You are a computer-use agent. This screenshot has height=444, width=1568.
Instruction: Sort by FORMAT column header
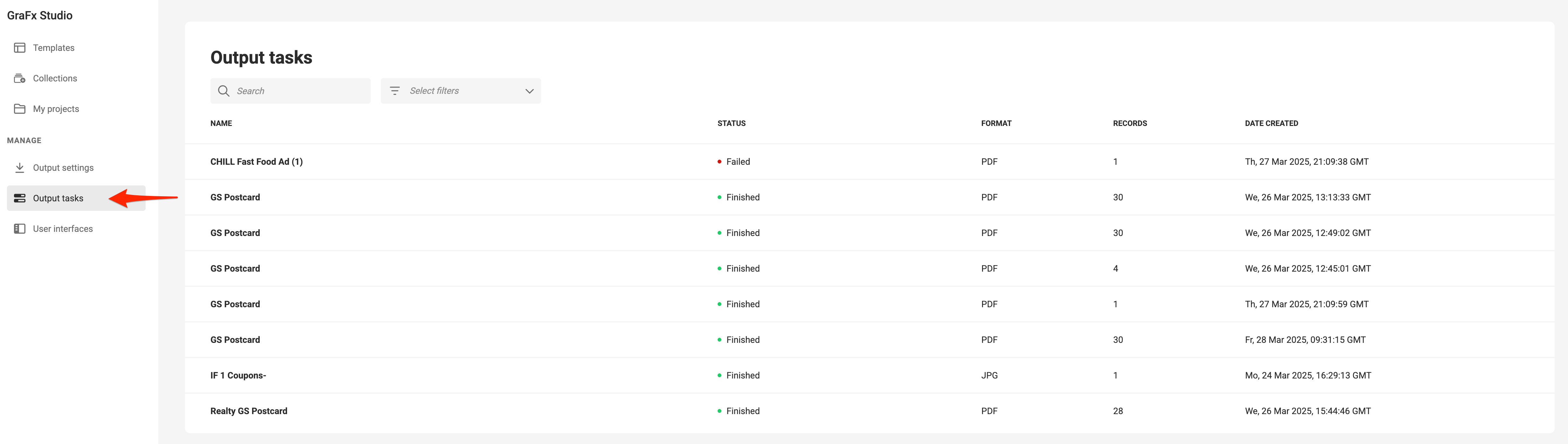pos(996,123)
